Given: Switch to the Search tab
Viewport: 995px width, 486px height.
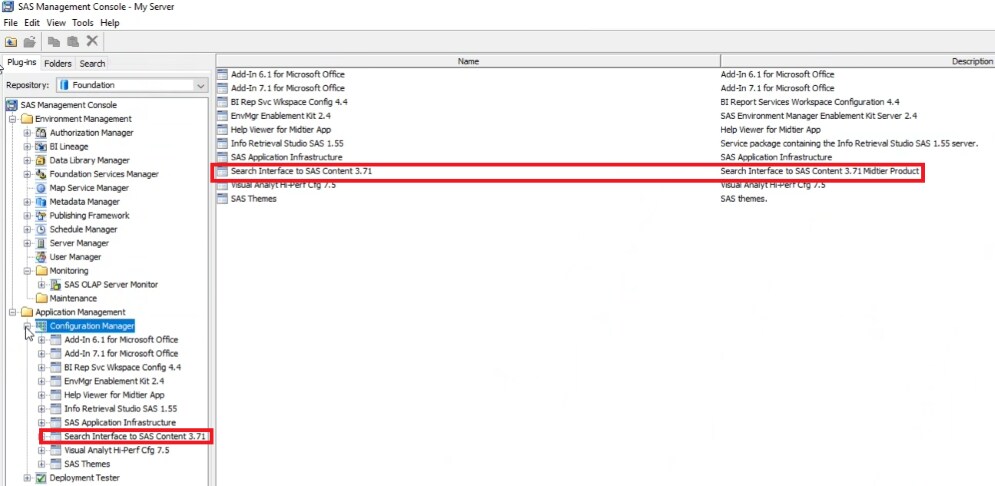Looking at the screenshot, I should point(92,63).
